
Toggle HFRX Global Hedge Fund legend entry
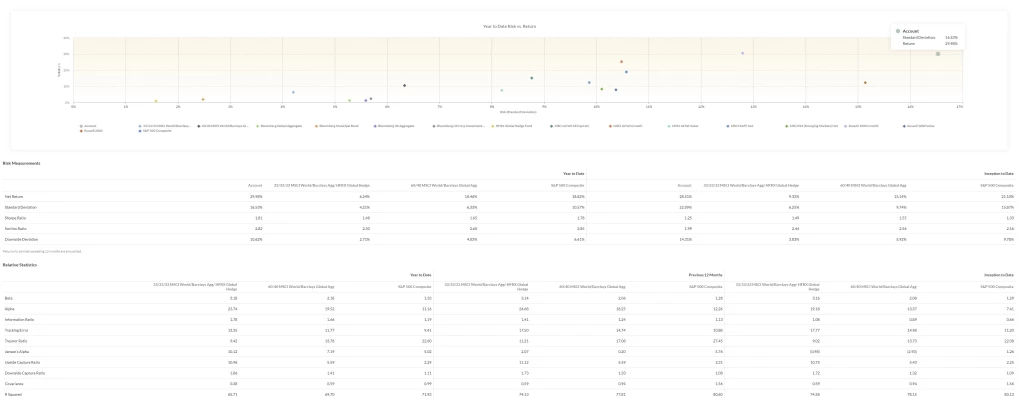tap(511, 126)
